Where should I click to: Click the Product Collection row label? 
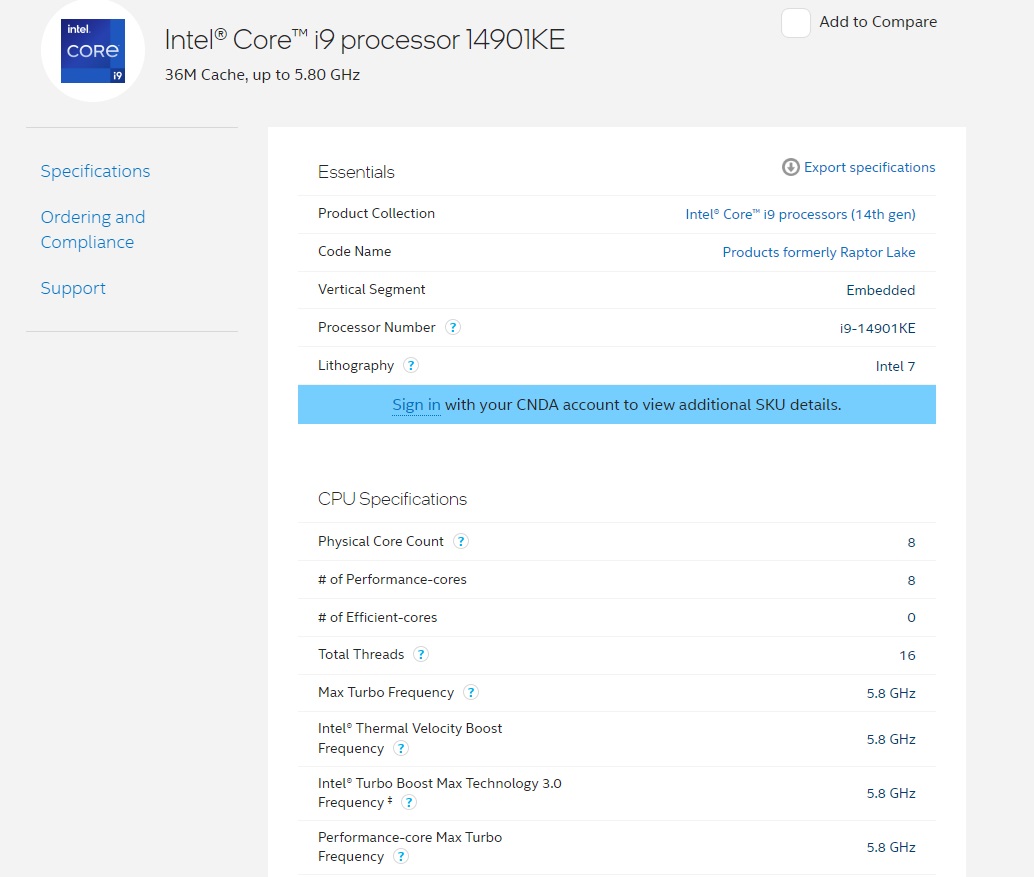pos(377,214)
